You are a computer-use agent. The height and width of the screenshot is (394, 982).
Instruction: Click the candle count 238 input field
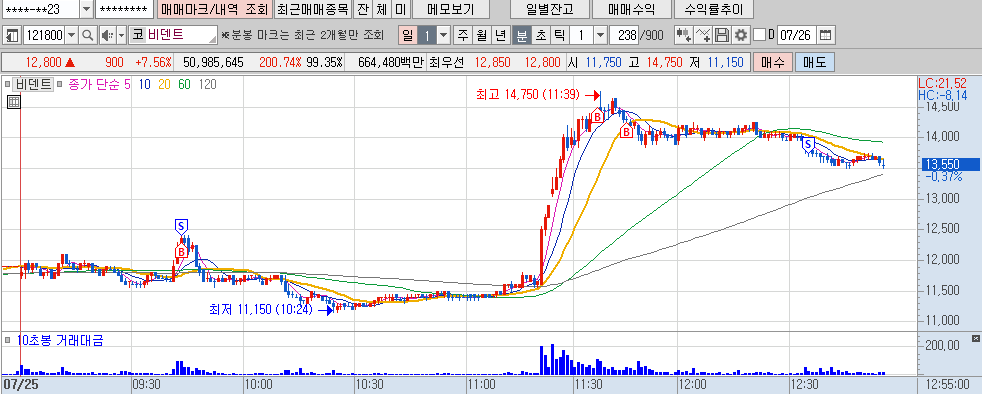pos(624,35)
